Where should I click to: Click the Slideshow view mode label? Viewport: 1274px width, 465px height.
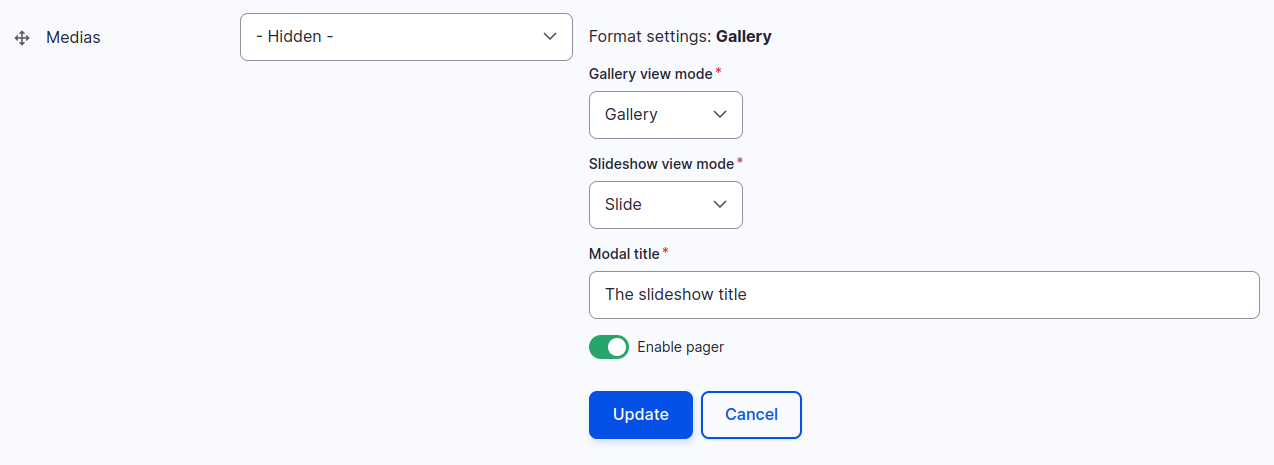tap(662, 164)
